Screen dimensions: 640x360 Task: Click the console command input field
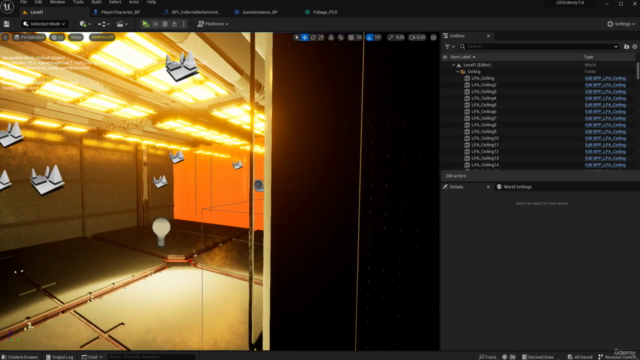click(x=151, y=357)
